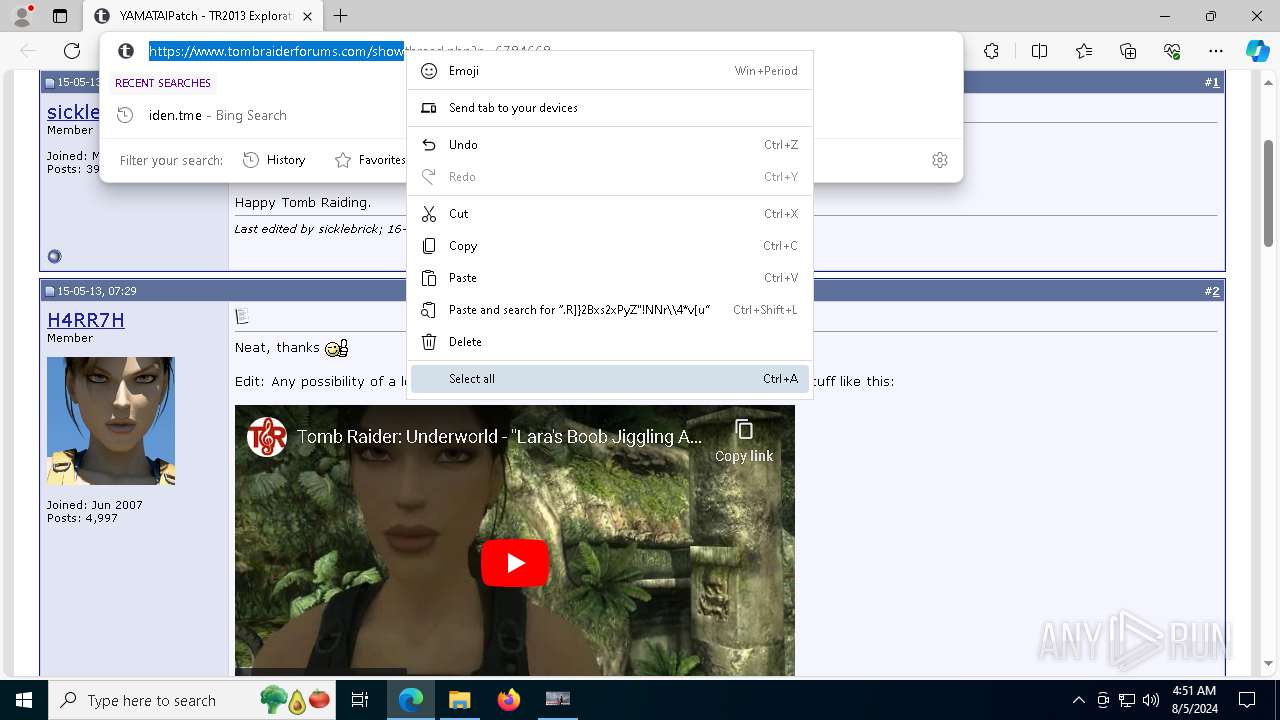This screenshot has width=1280, height=720.
Task: Choose Send tab to your devices
Action: pos(610,108)
